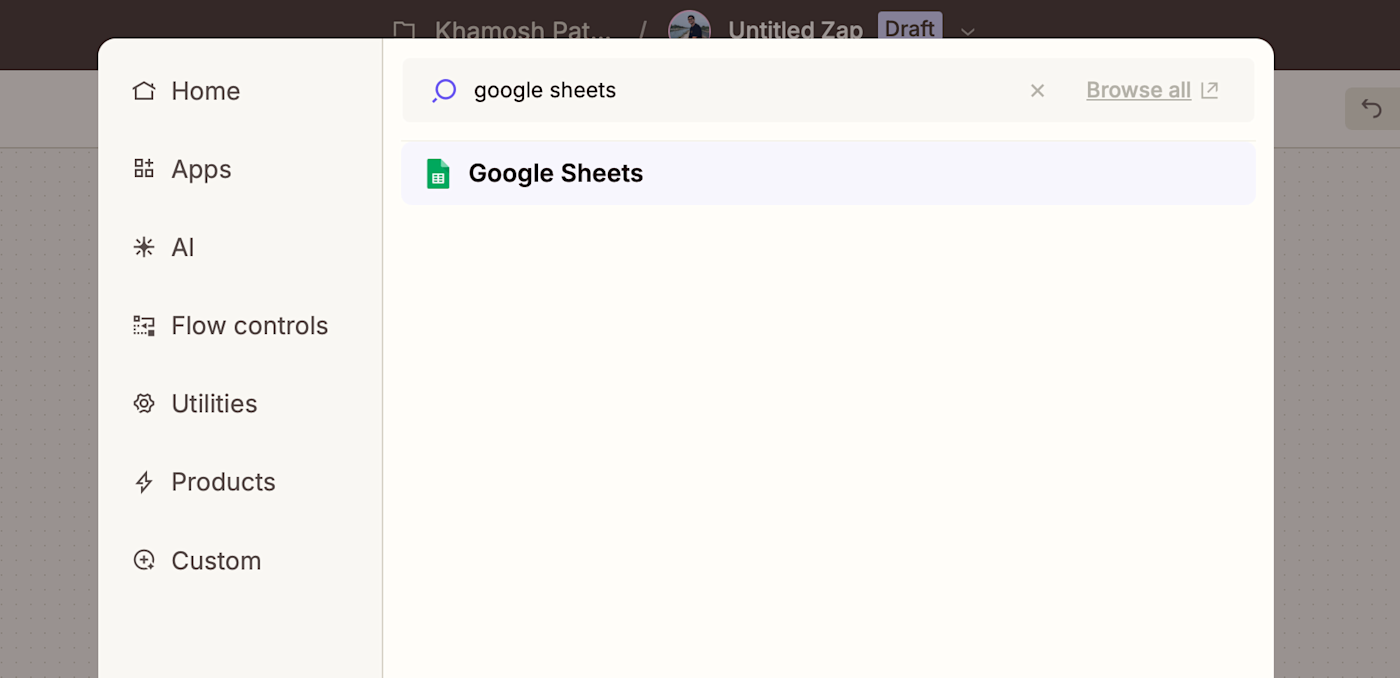The image size is (1400, 678).
Task: Click the Utilities gear icon
Action: [x=144, y=403]
